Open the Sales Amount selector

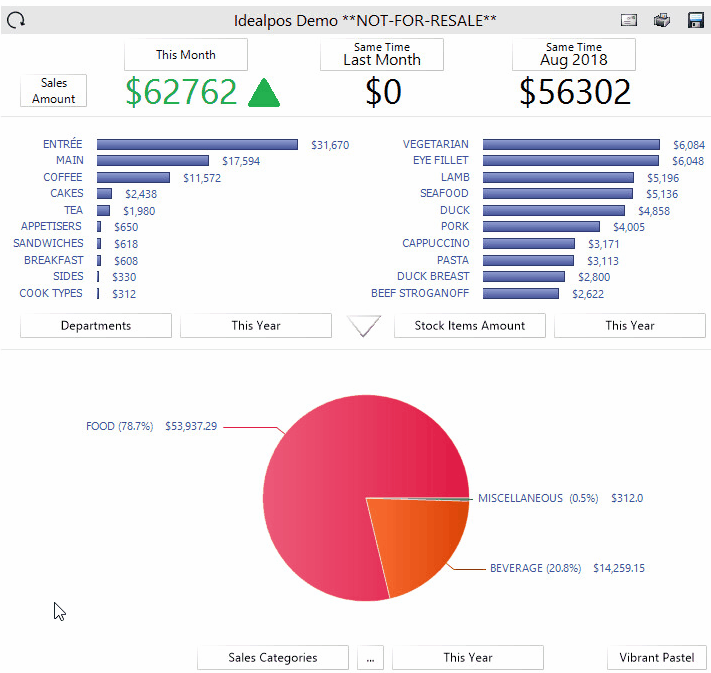point(53,91)
